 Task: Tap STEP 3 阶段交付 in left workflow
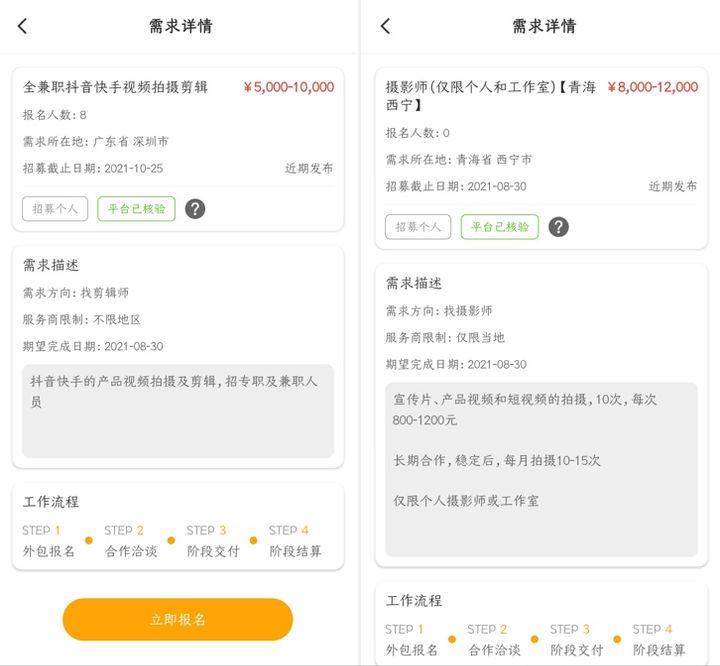coord(213,541)
